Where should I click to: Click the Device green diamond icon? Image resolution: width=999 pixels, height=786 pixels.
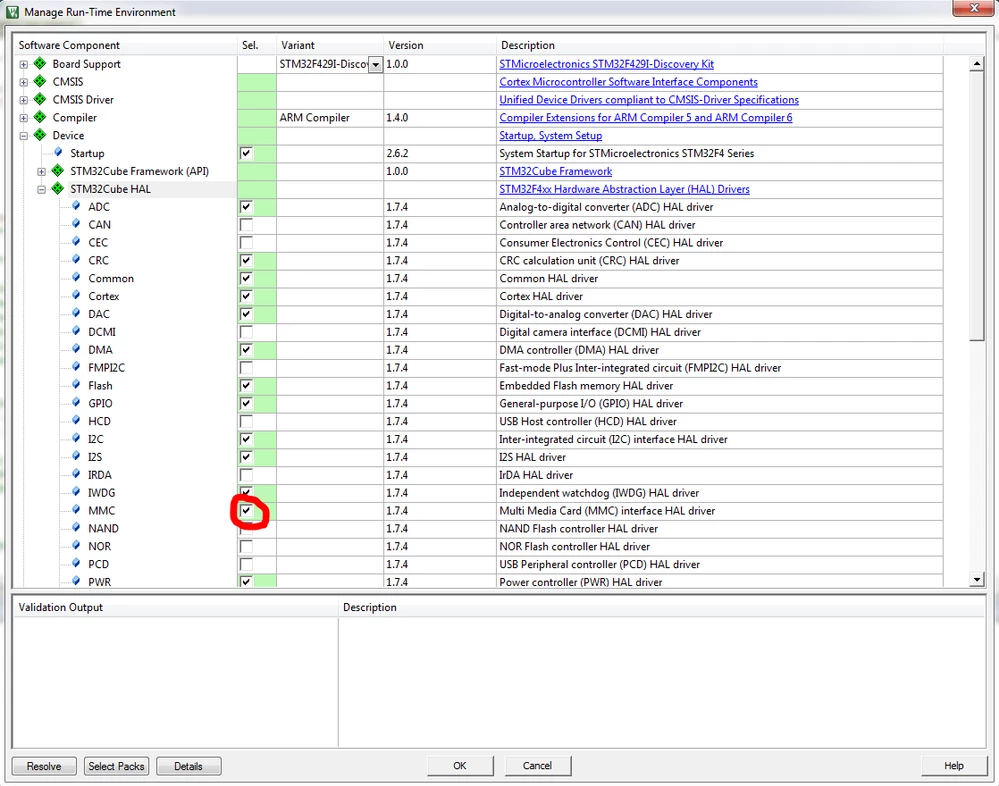[40, 134]
